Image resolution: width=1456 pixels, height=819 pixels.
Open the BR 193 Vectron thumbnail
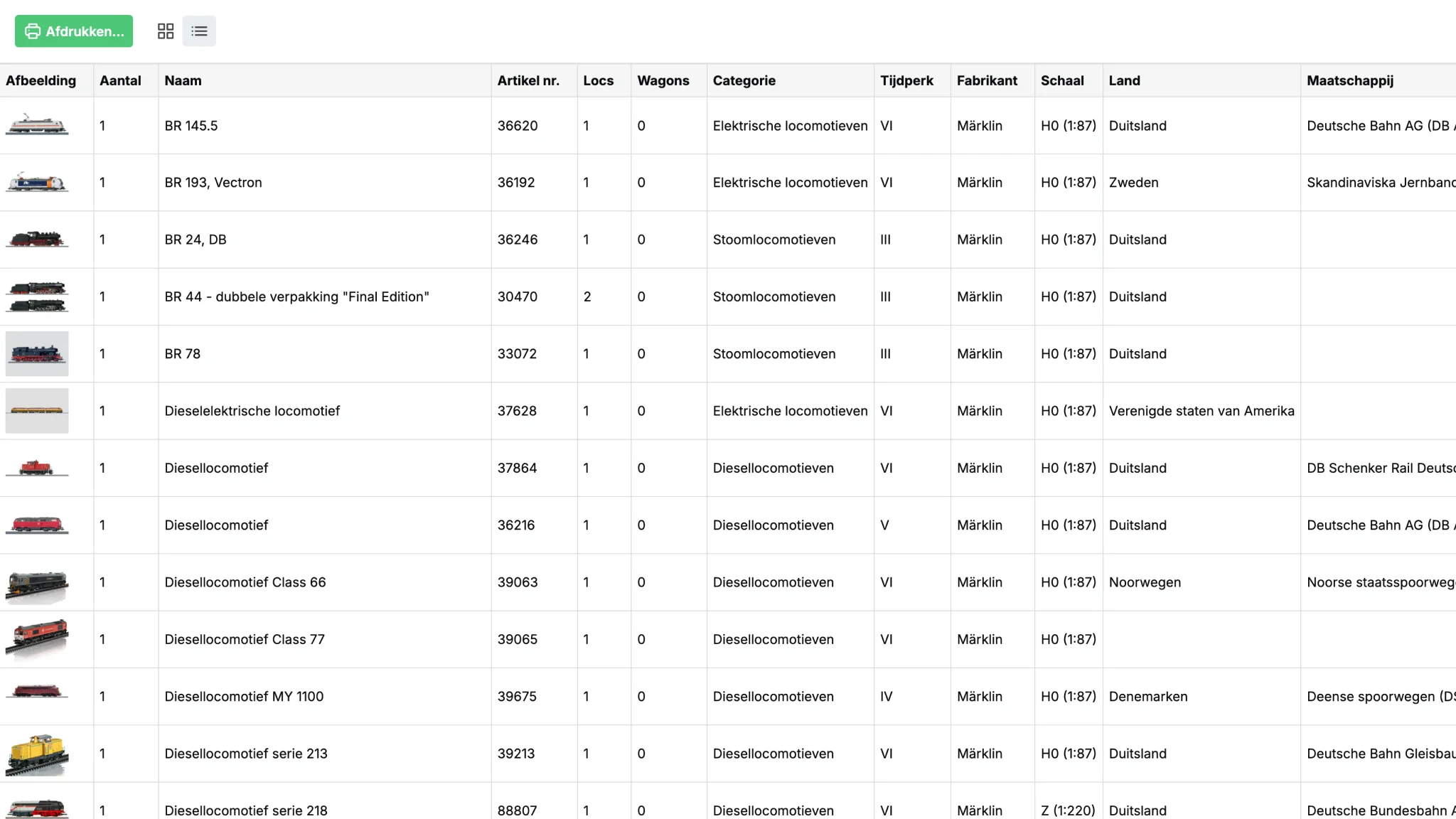(37, 183)
